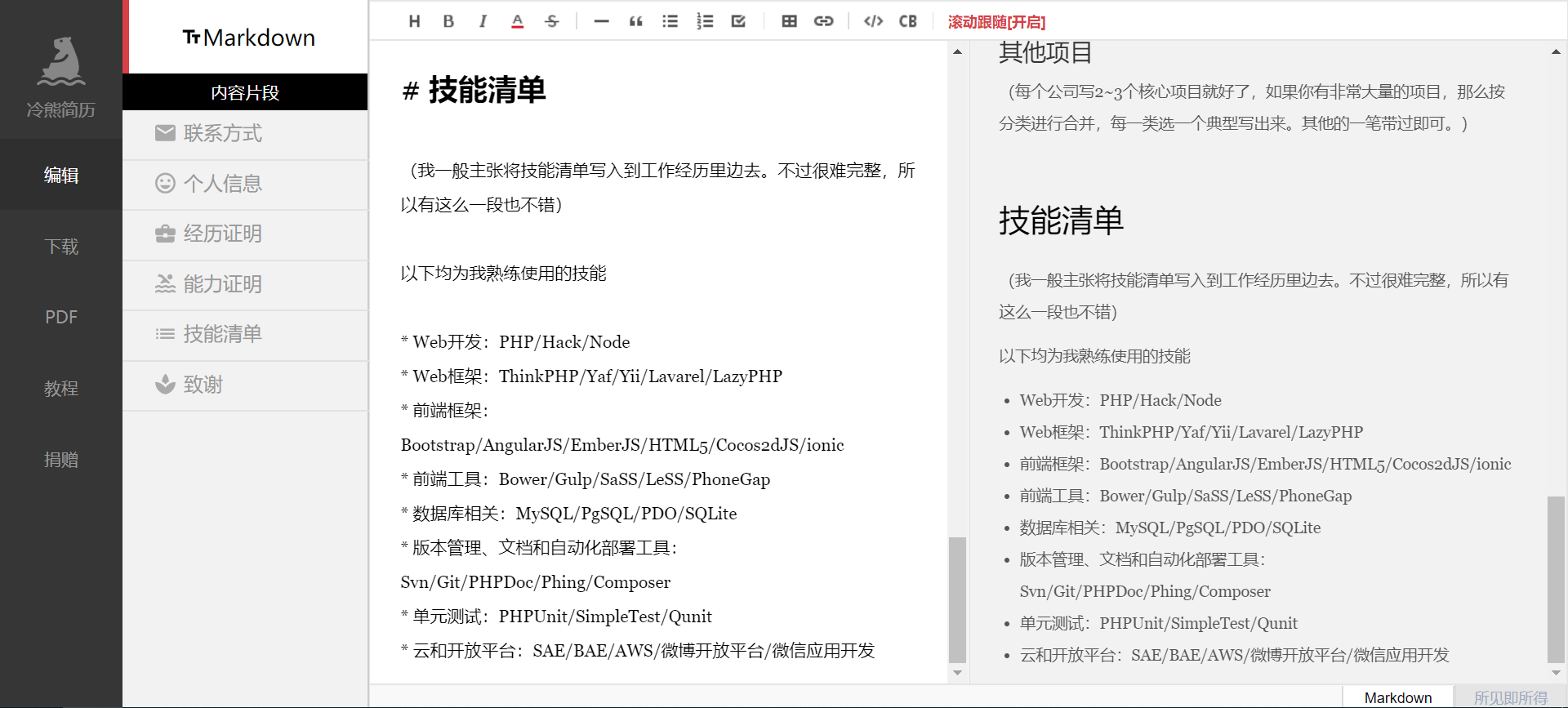Click the preview heading 技能清单
Screen dimensions: 1568x708
click(x=1061, y=220)
